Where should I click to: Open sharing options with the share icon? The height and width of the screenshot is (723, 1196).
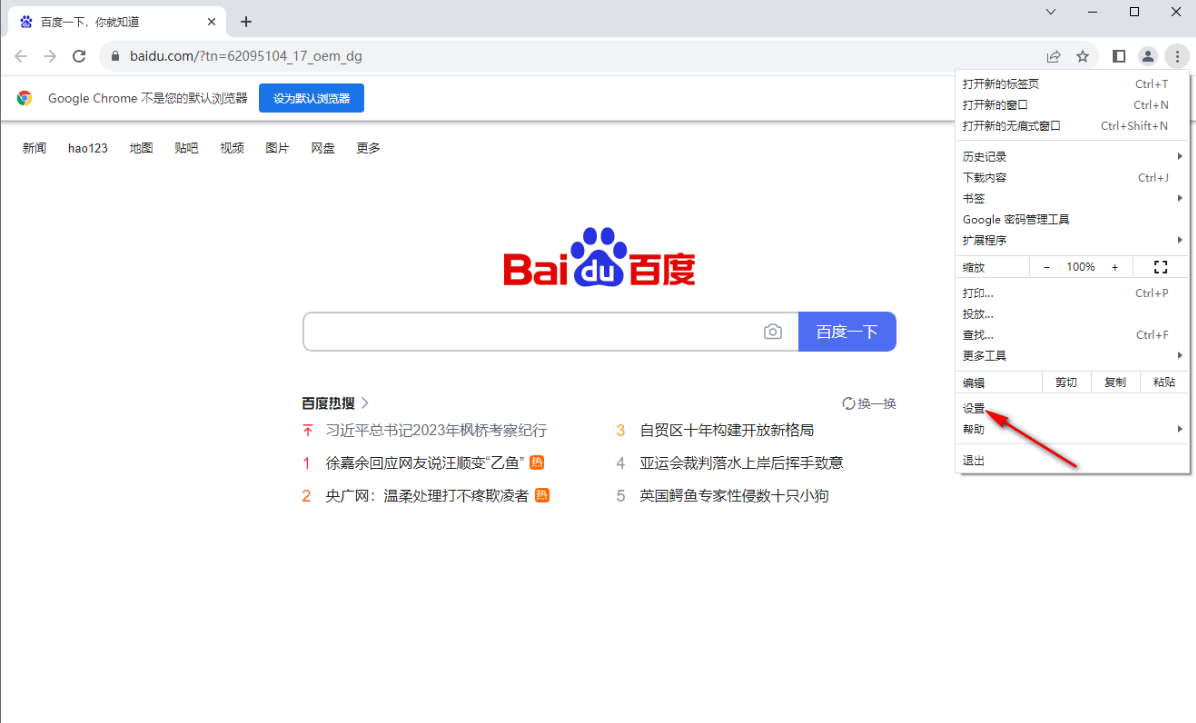click(1054, 56)
